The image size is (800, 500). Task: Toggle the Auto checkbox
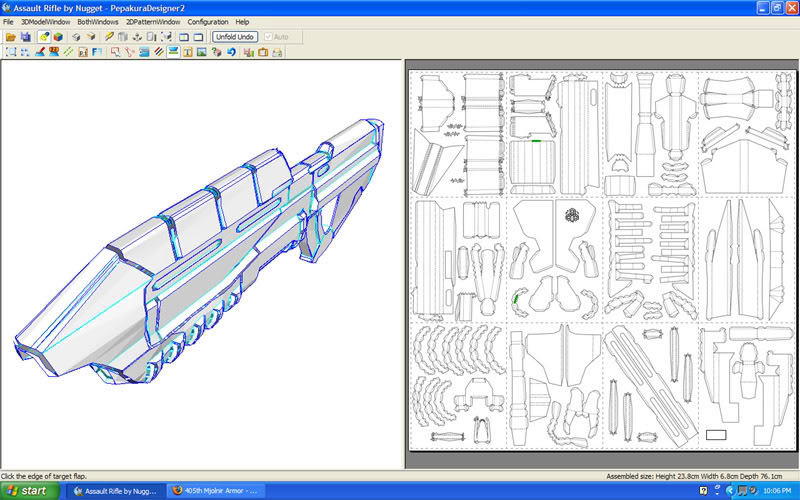(x=268, y=37)
